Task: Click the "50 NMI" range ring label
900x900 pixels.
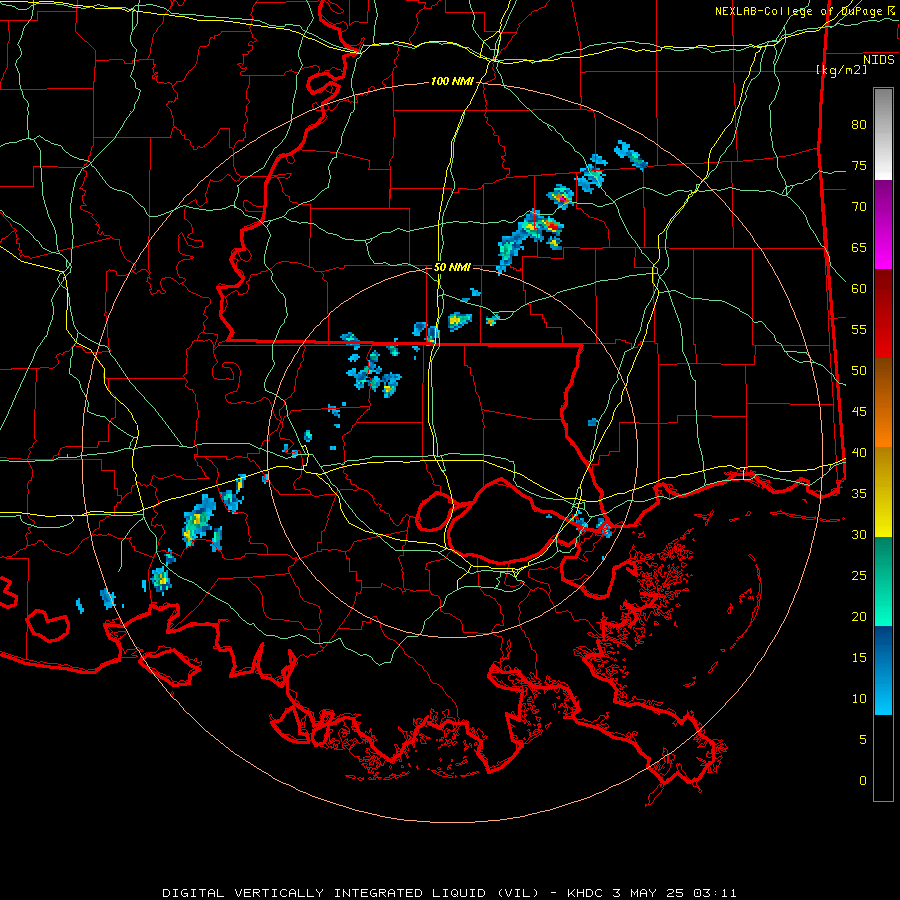Action: (452, 267)
